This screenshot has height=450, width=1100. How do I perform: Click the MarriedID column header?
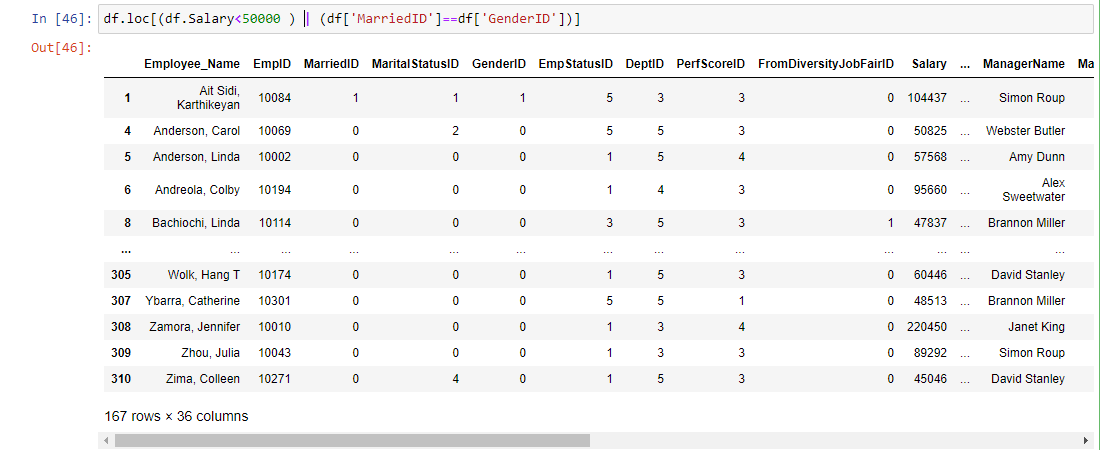331,64
